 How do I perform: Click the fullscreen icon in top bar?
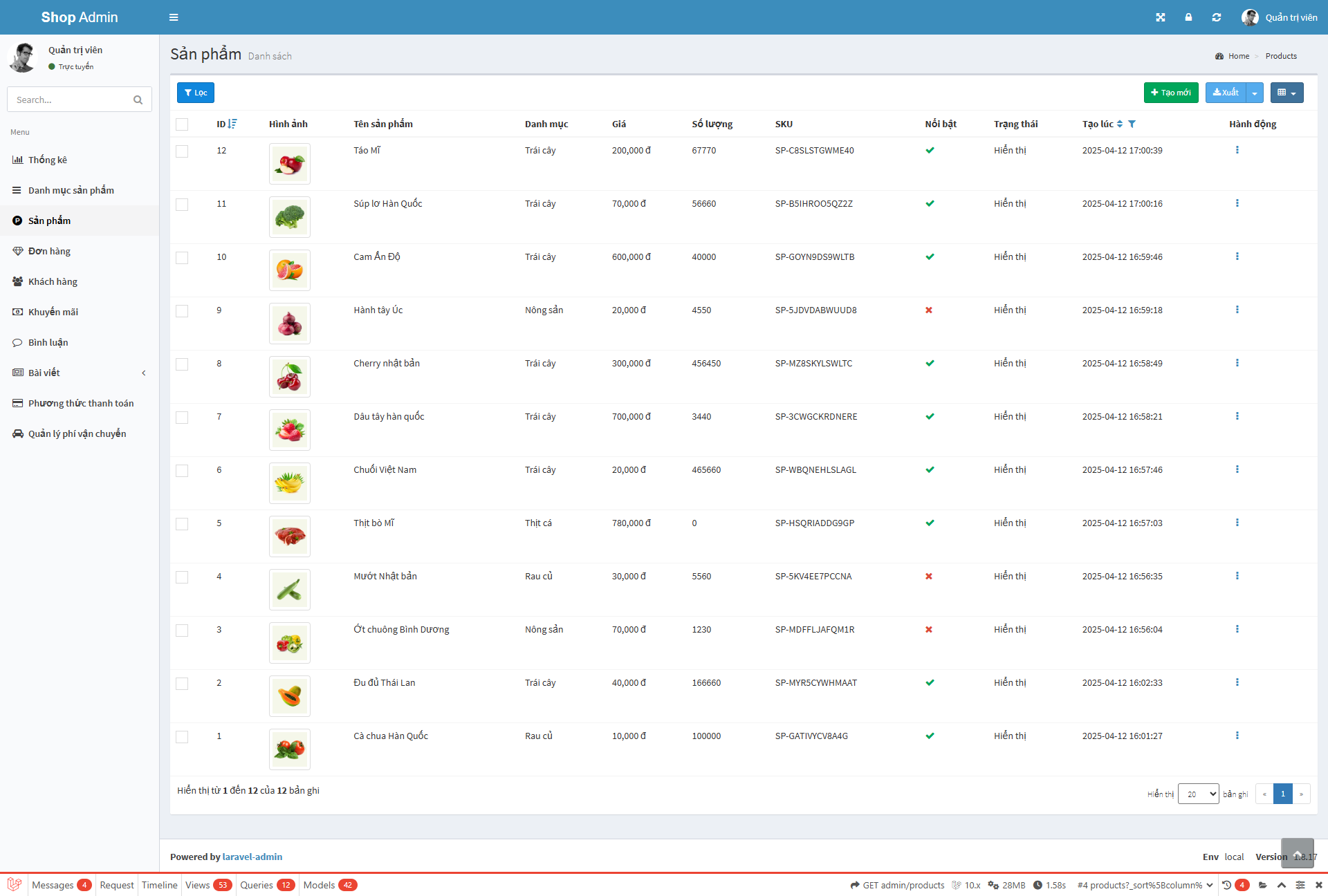1161,17
